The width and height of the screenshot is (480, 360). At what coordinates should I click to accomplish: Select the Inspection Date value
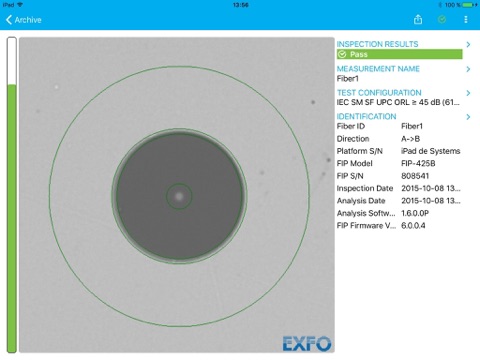point(431,188)
